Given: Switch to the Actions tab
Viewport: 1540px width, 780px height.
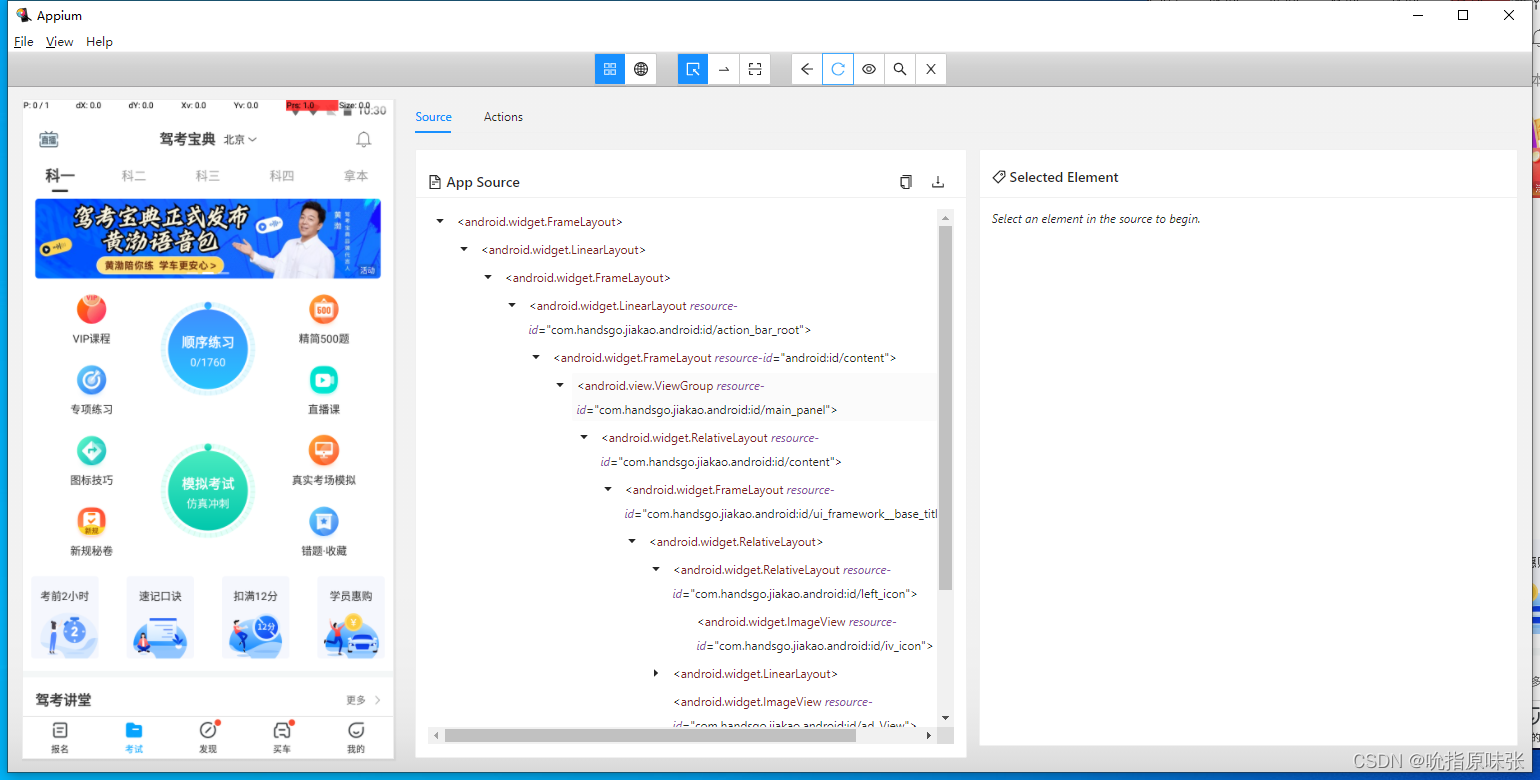Looking at the screenshot, I should 503,117.
